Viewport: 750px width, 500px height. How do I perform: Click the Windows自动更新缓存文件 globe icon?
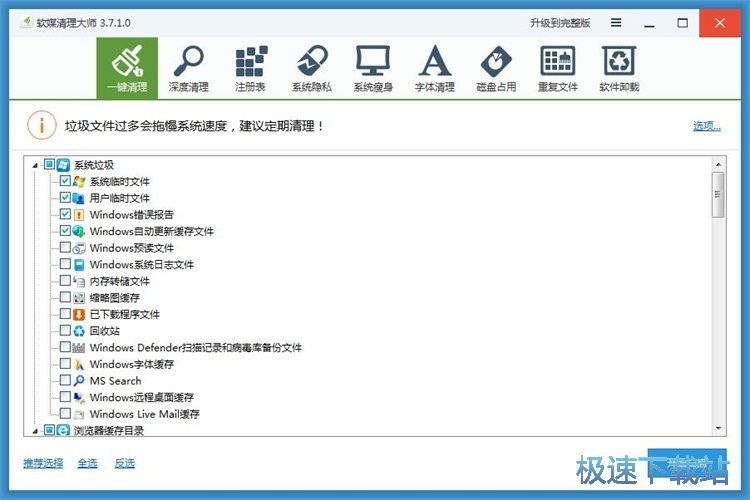tap(79, 231)
